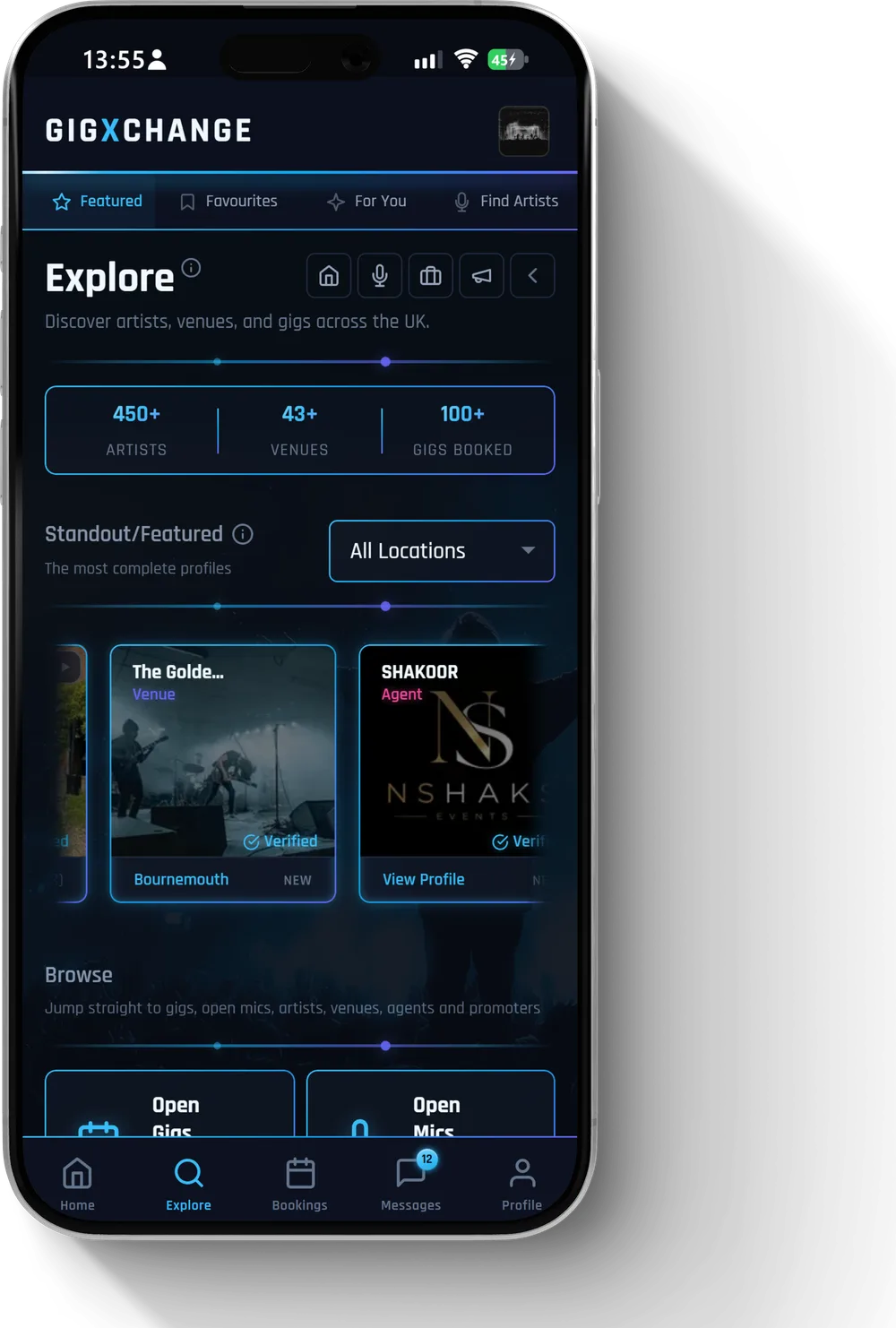Select Explore in bottom navigation
This screenshot has width=896, height=1328.
point(188,1184)
